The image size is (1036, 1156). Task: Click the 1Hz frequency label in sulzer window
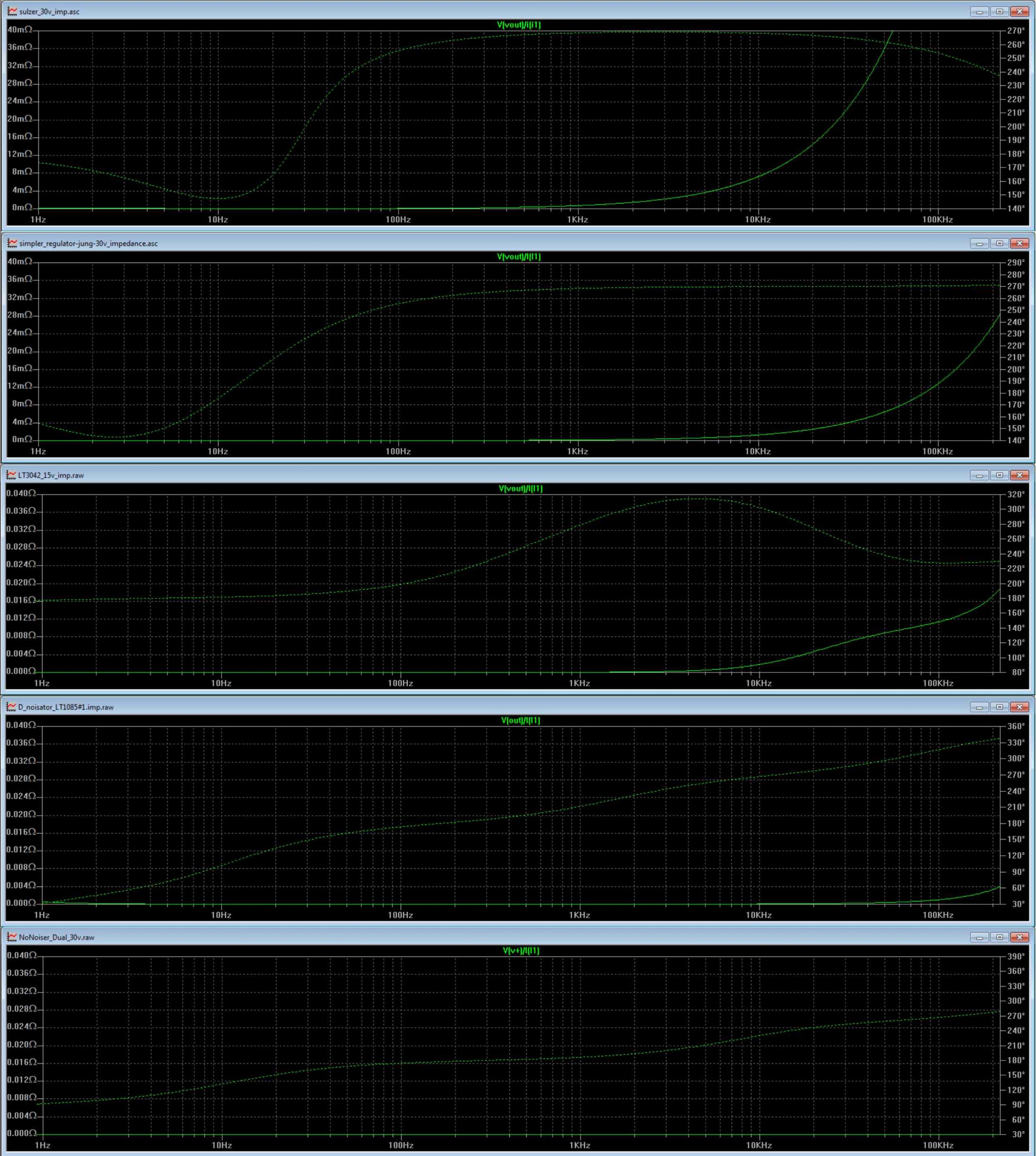point(38,219)
